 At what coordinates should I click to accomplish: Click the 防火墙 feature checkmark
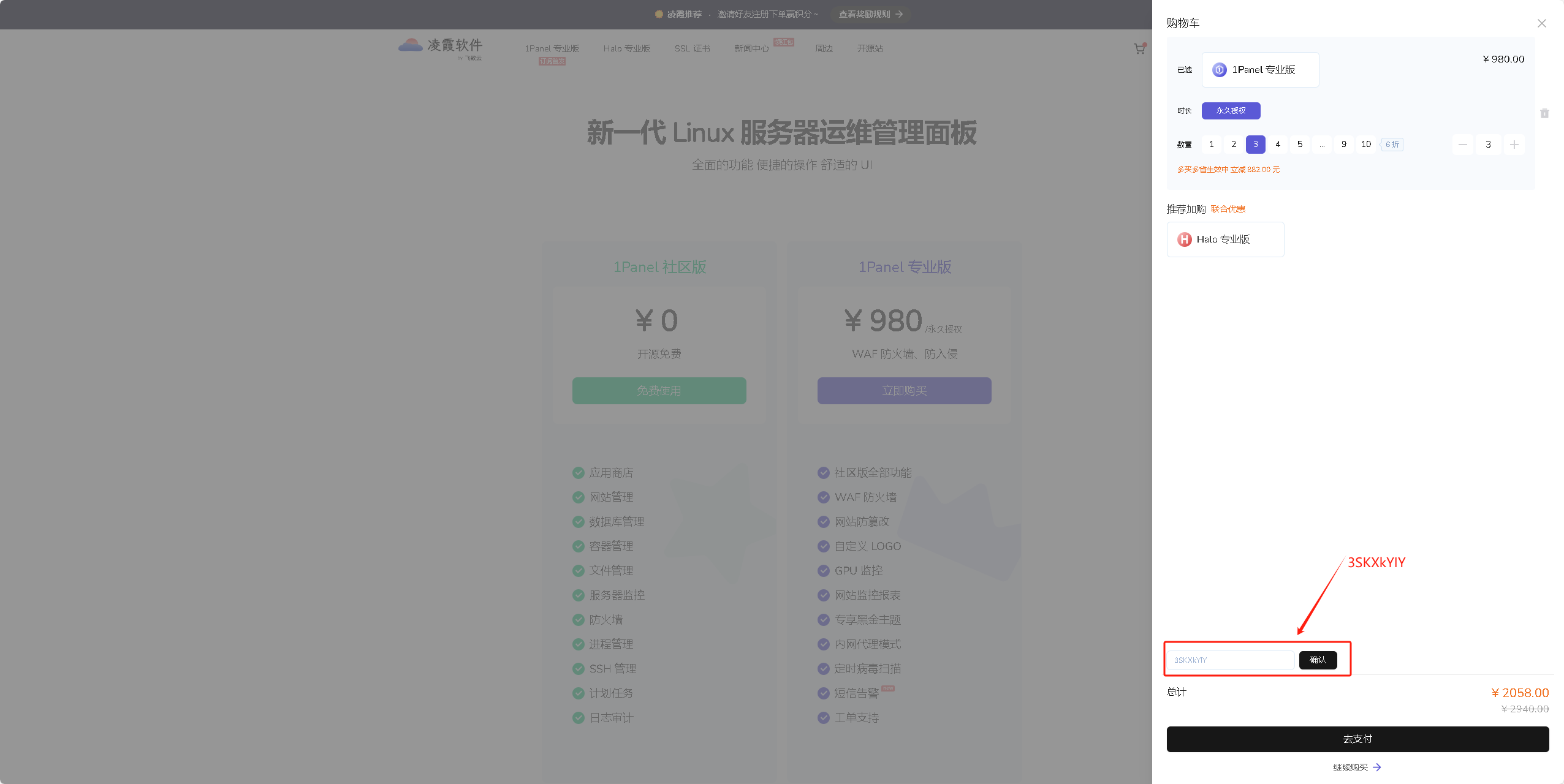pyautogui.click(x=578, y=620)
